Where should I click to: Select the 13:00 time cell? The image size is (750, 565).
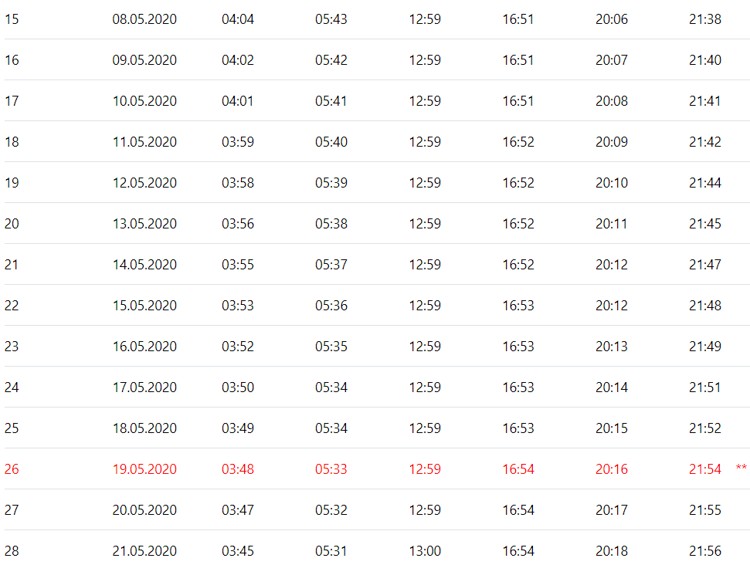(x=425, y=551)
